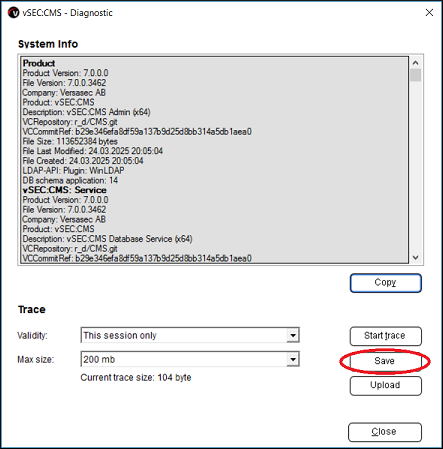Save the trace file
The height and width of the screenshot is (449, 443).
[386, 361]
